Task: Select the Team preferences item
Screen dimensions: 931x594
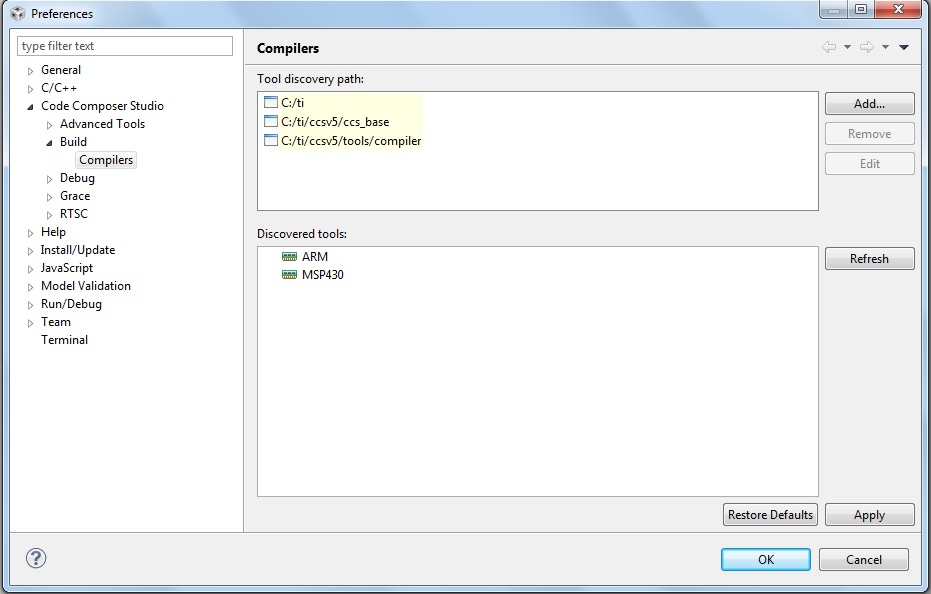Action: 55,322
